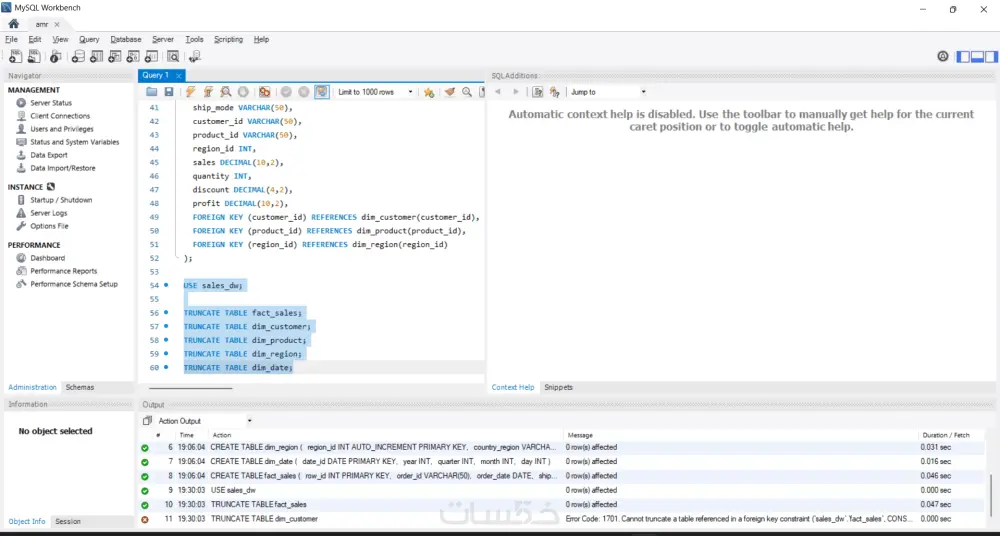Toggle the right sidebar panel visibility
Image resolution: width=1000 pixels, height=536 pixels.
(991, 57)
